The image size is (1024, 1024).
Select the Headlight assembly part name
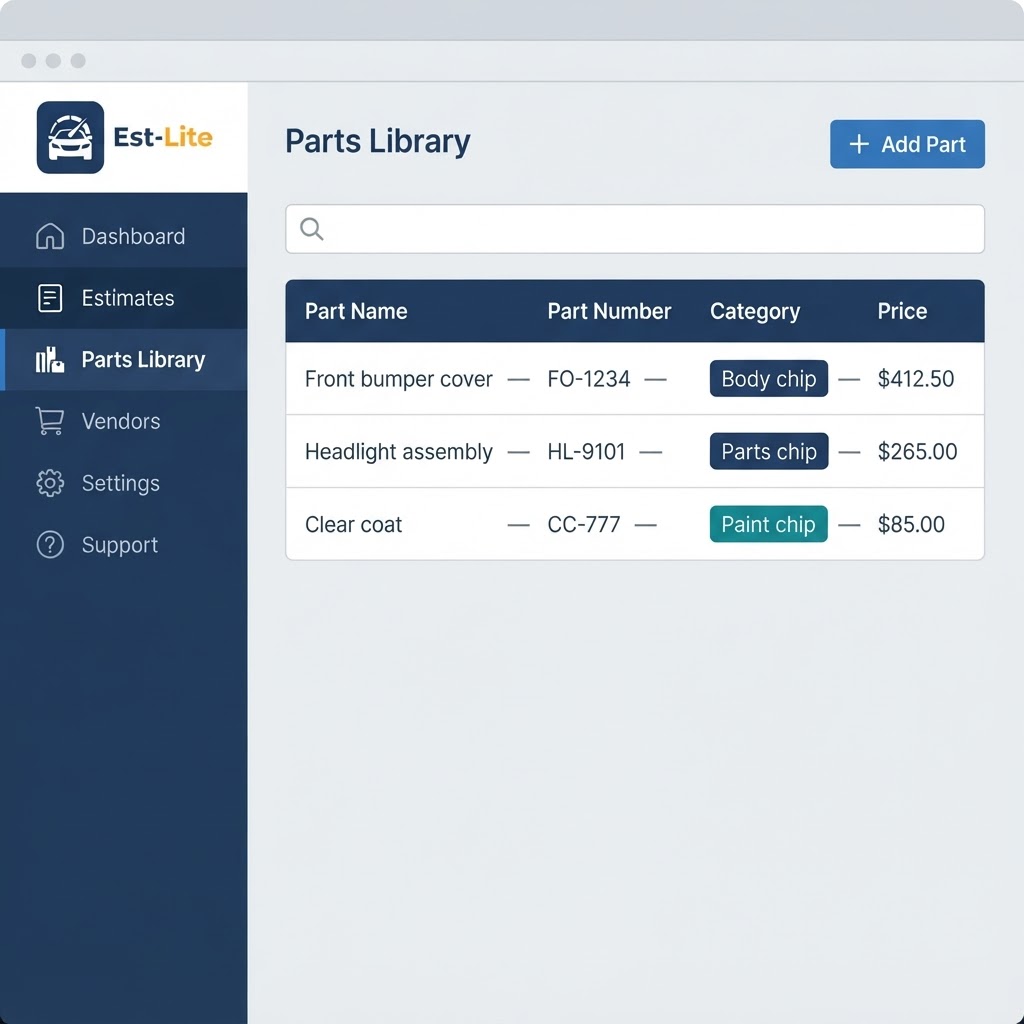tap(398, 451)
